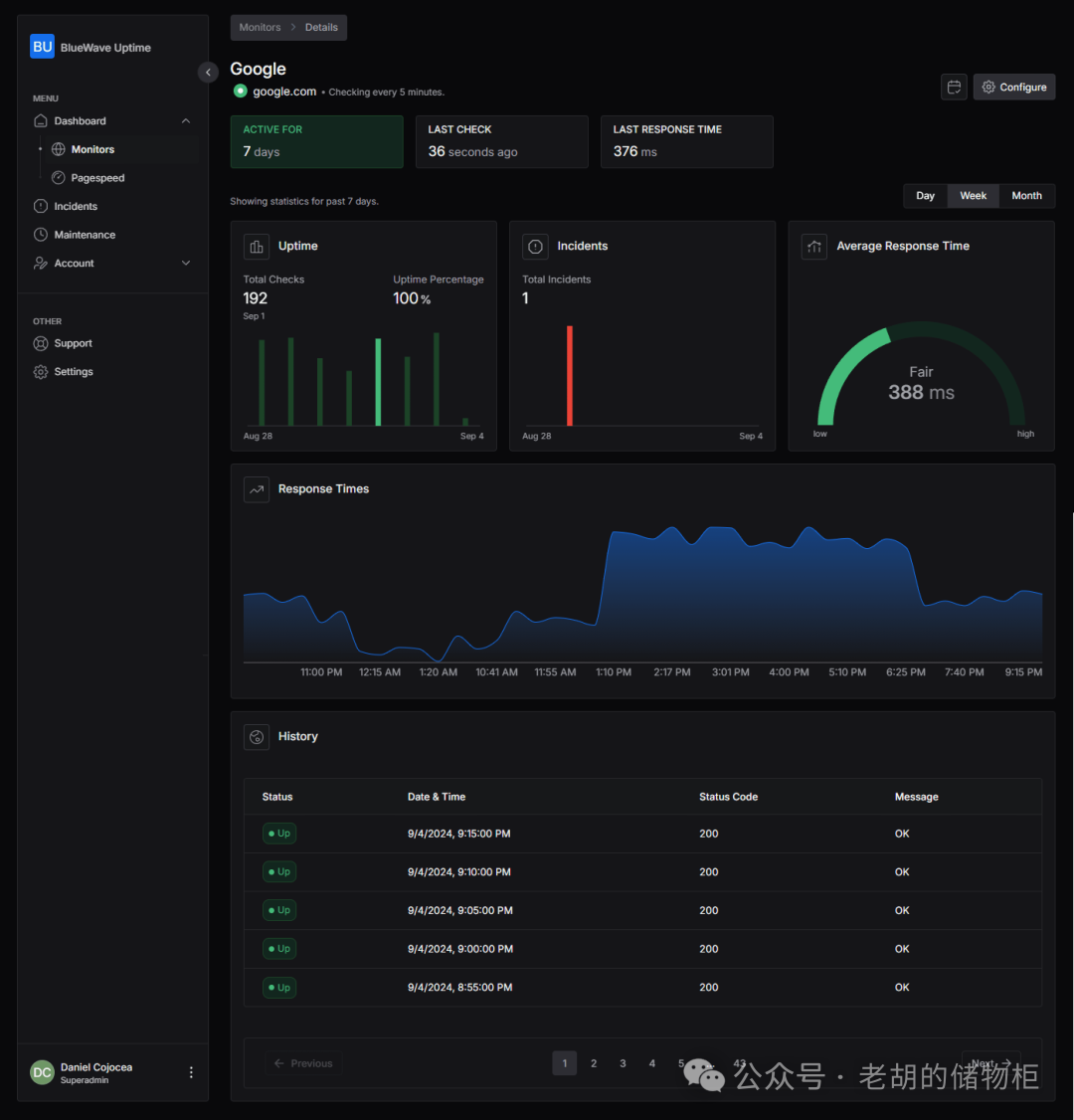Go to Maintenance in sidebar
1074x1120 pixels.
85,235
